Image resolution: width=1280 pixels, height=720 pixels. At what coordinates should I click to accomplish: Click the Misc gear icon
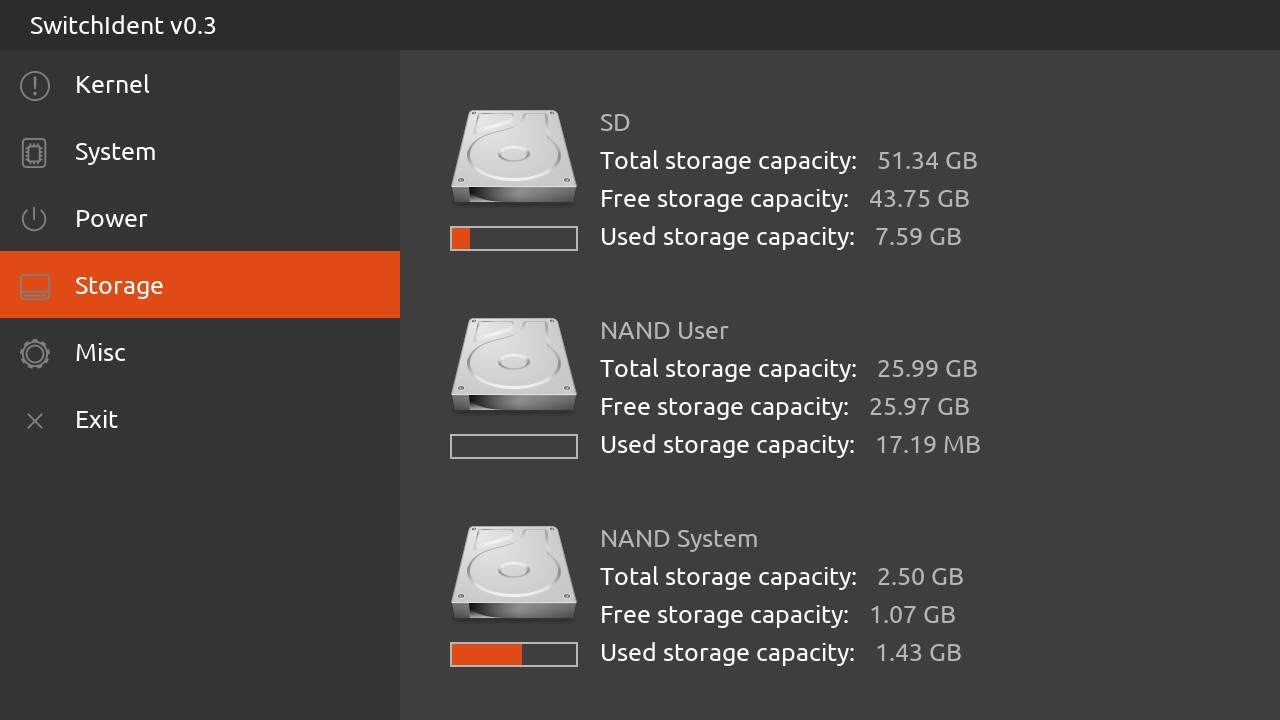[35, 353]
